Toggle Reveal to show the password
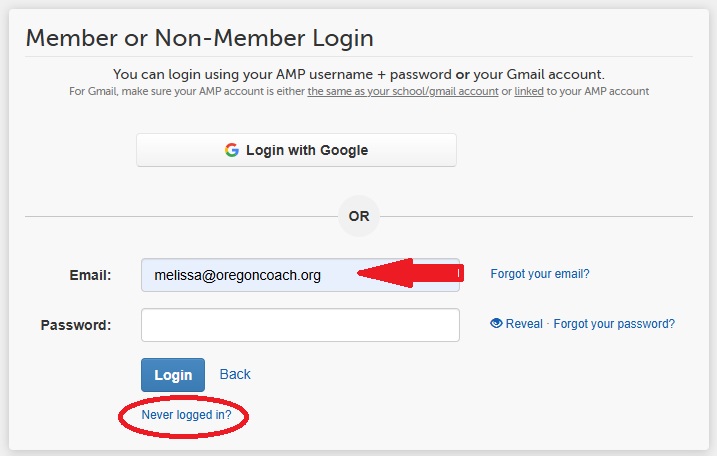717x456 pixels. tap(524, 324)
